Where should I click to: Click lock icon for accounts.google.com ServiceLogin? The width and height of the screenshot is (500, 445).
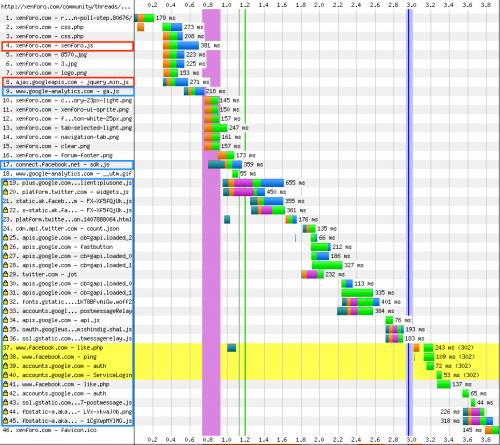pyautogui.click(x=5, y=375)
